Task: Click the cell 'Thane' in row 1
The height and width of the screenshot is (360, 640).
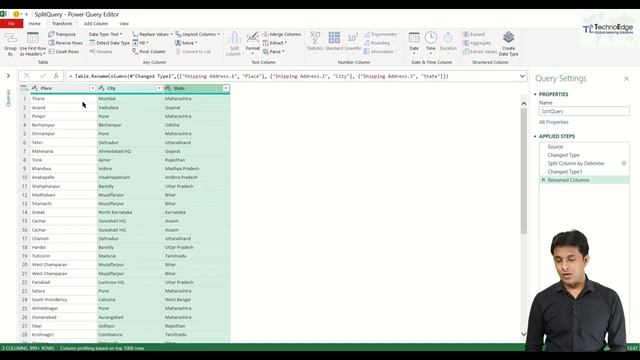Action: pos(63,99)
